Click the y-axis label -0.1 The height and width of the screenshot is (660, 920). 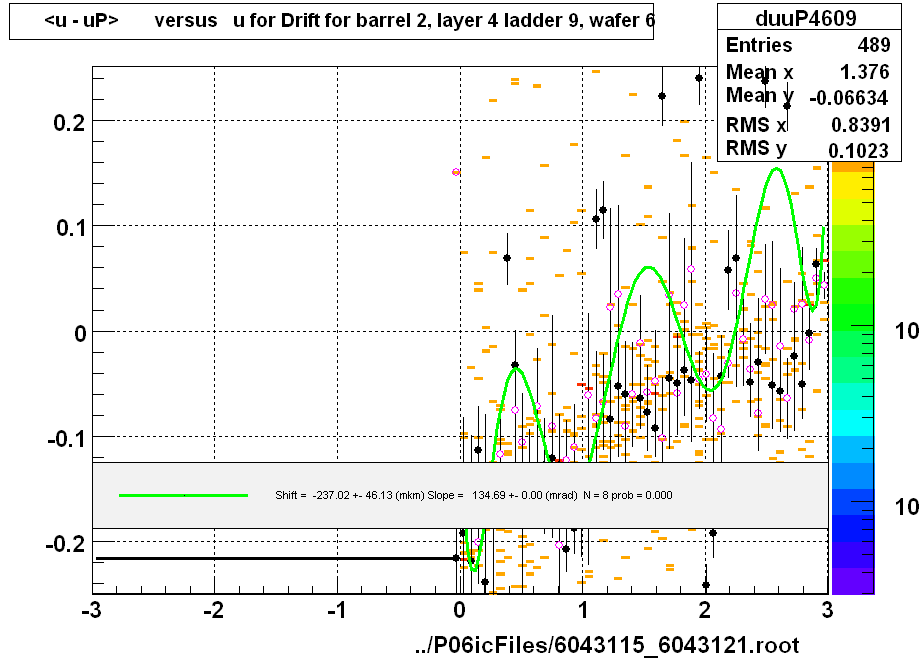coord(66,438)
